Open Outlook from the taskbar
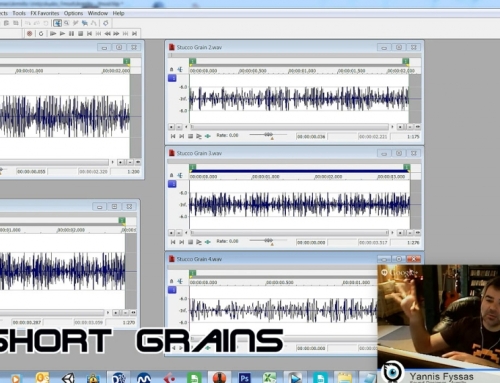500x383 pixels. [x=42, y=378]
